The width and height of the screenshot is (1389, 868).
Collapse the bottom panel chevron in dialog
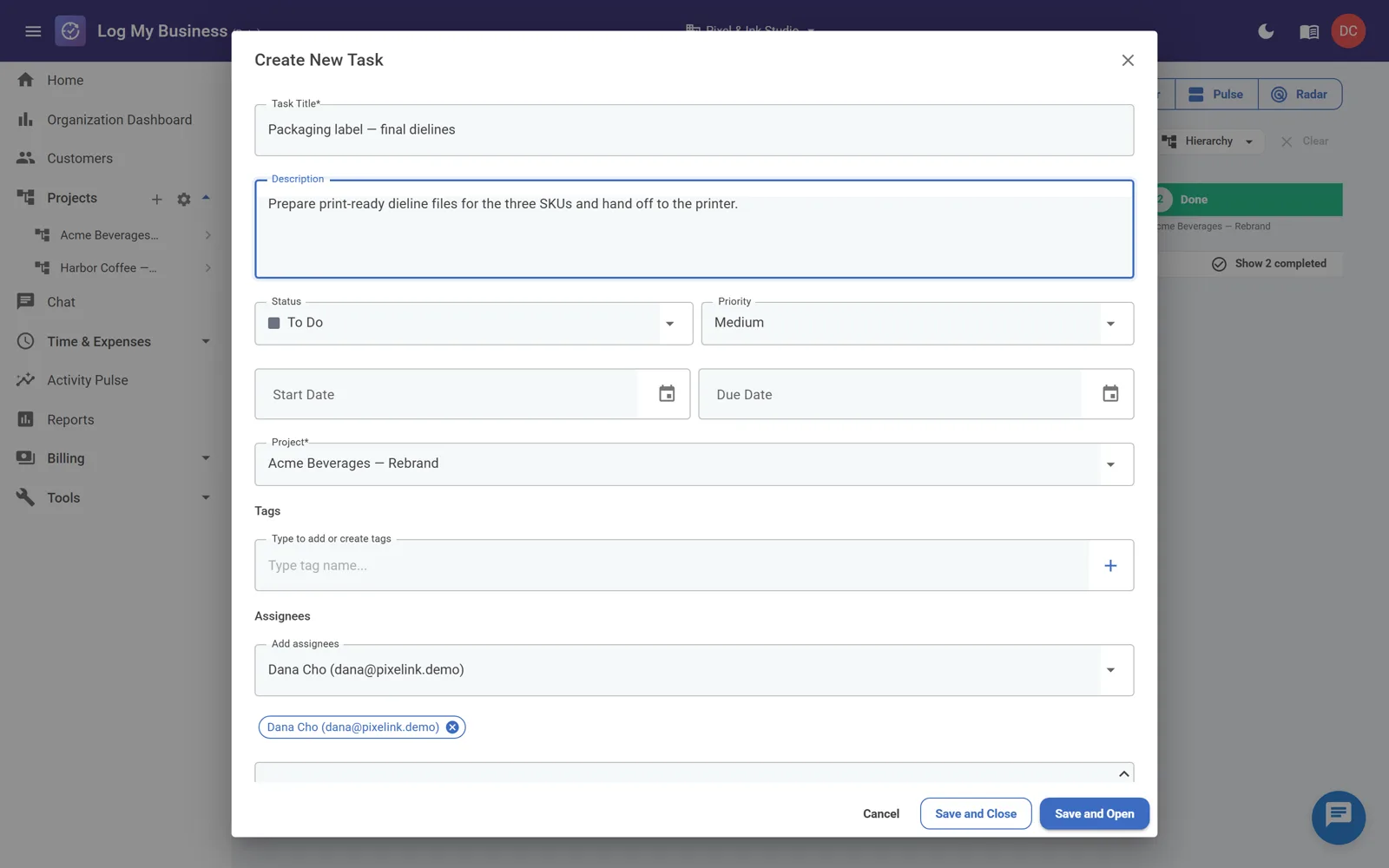(x=1124, y=773)
